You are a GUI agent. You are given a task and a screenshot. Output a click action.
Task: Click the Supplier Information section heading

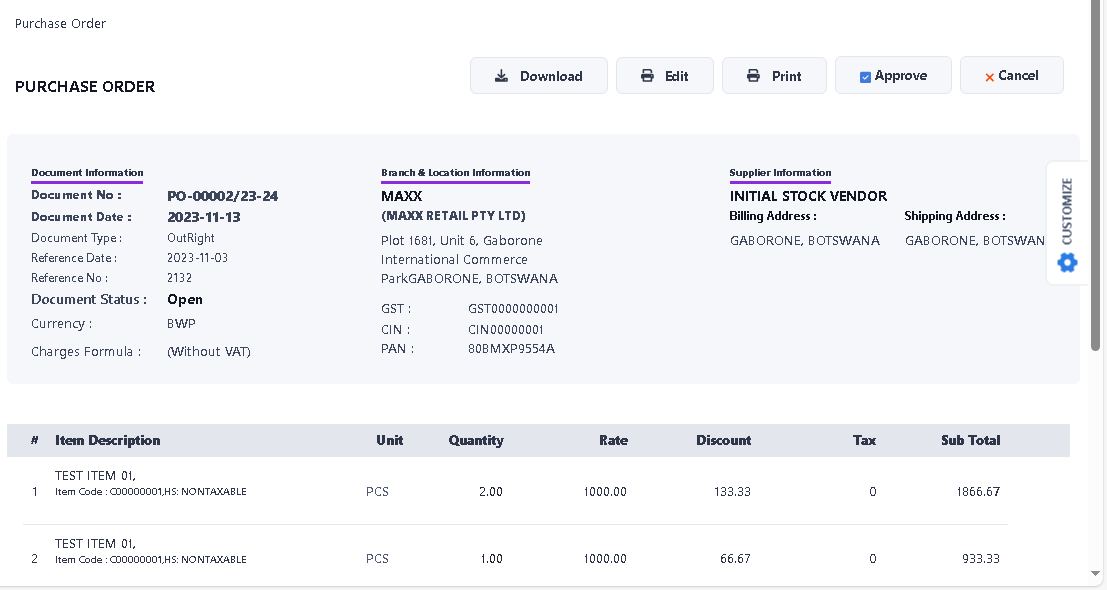point(780,173)
